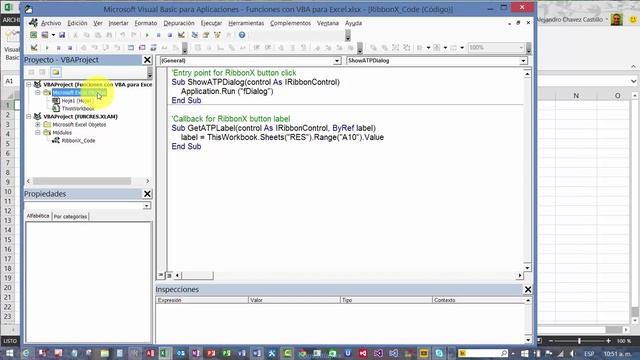Close the Proyecto panel with X
The width and height of the screenshot is (640, 360).
[x=147, y=60]
